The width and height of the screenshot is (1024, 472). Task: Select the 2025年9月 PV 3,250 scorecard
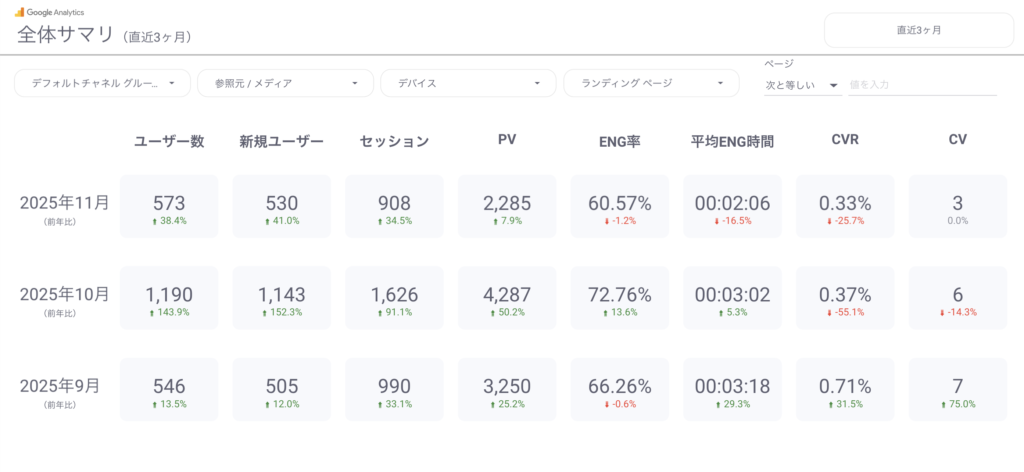click(507, 390)
